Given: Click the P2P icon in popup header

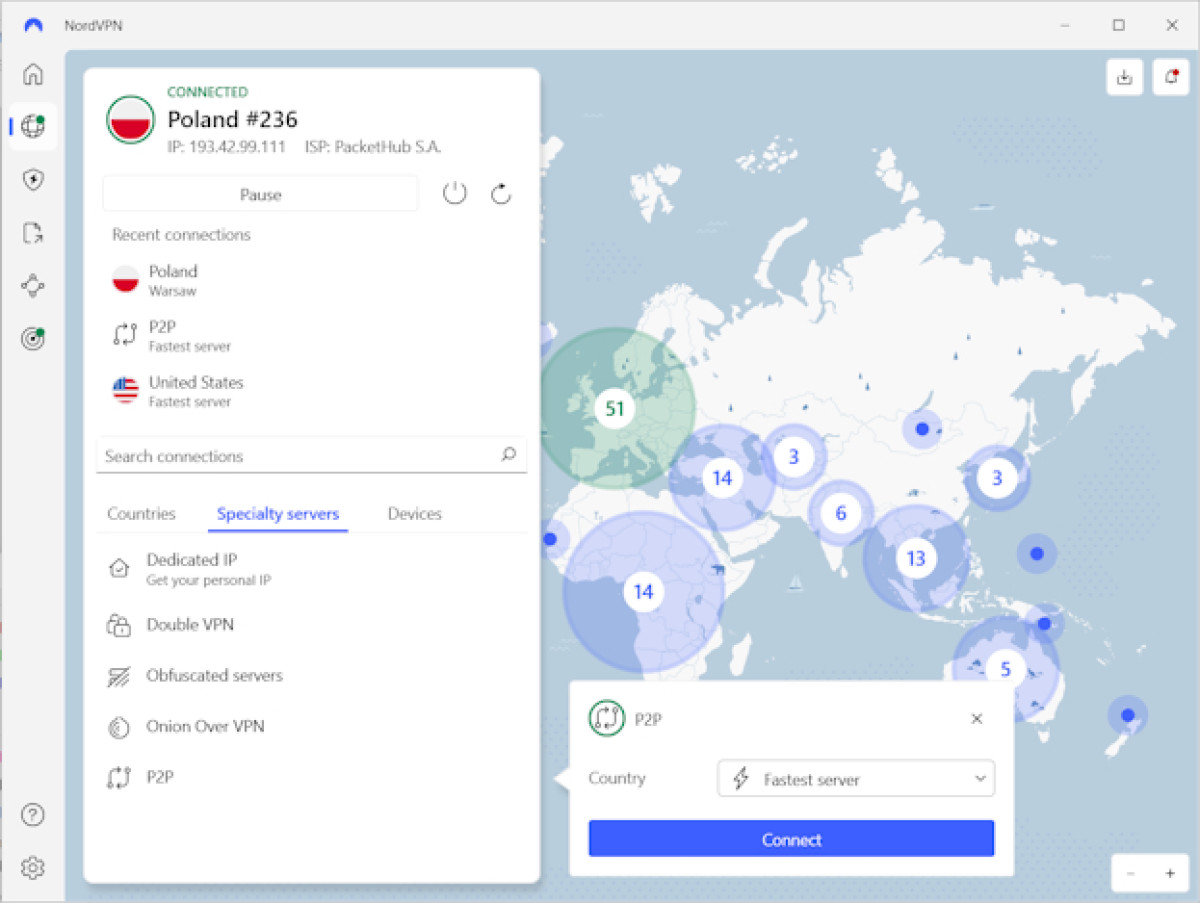Looking at the screenshot, I should [607, 718].
